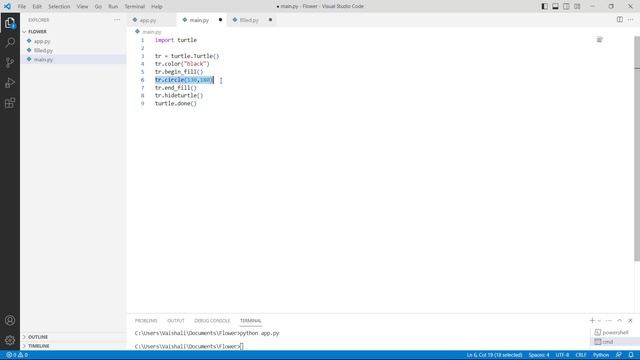Change end of line sequence CRLF
The image size is (640, 360).
coord(581,355)
